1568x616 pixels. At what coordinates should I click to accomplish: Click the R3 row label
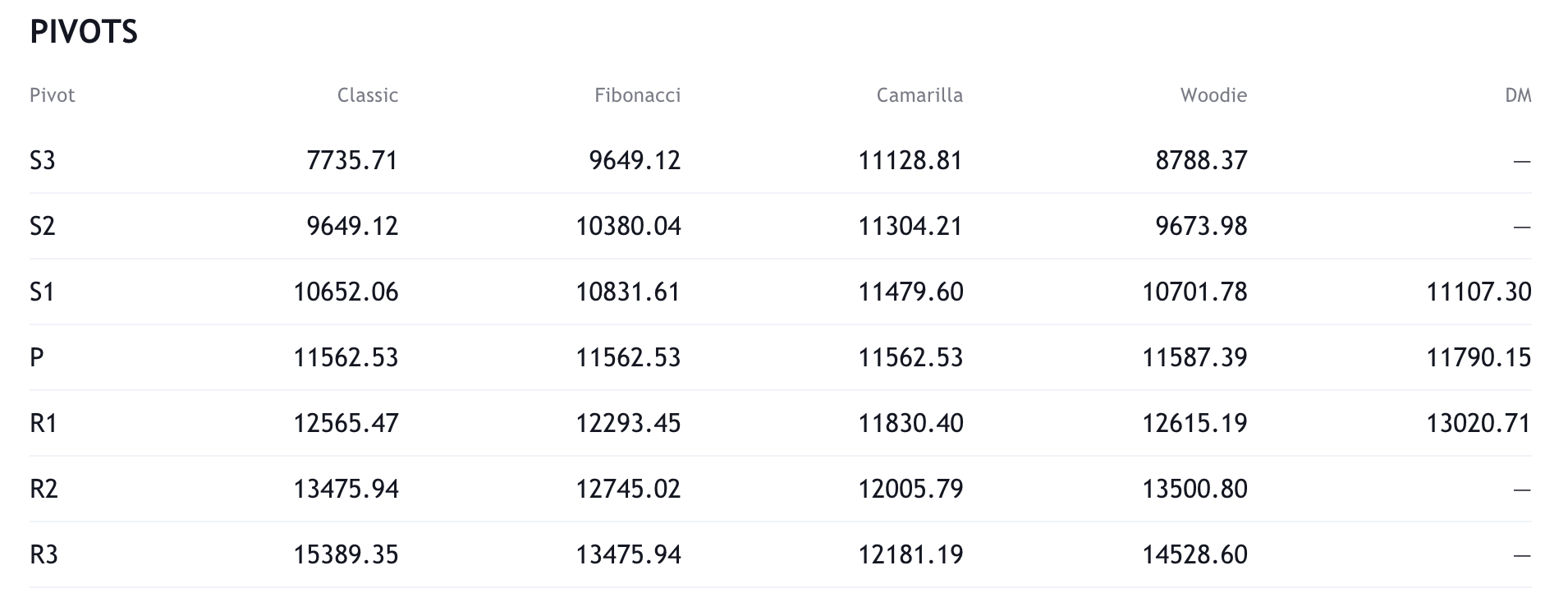click(x=44, y=554)
